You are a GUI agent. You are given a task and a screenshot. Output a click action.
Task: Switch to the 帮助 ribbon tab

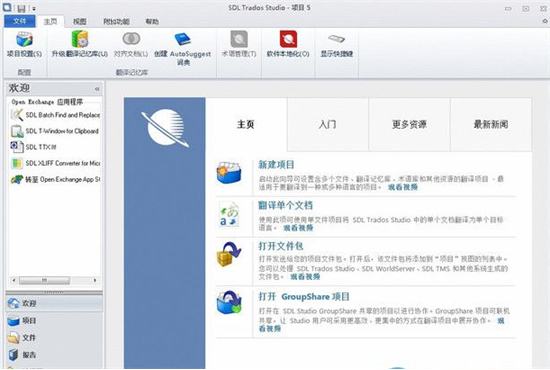(152, 21)
